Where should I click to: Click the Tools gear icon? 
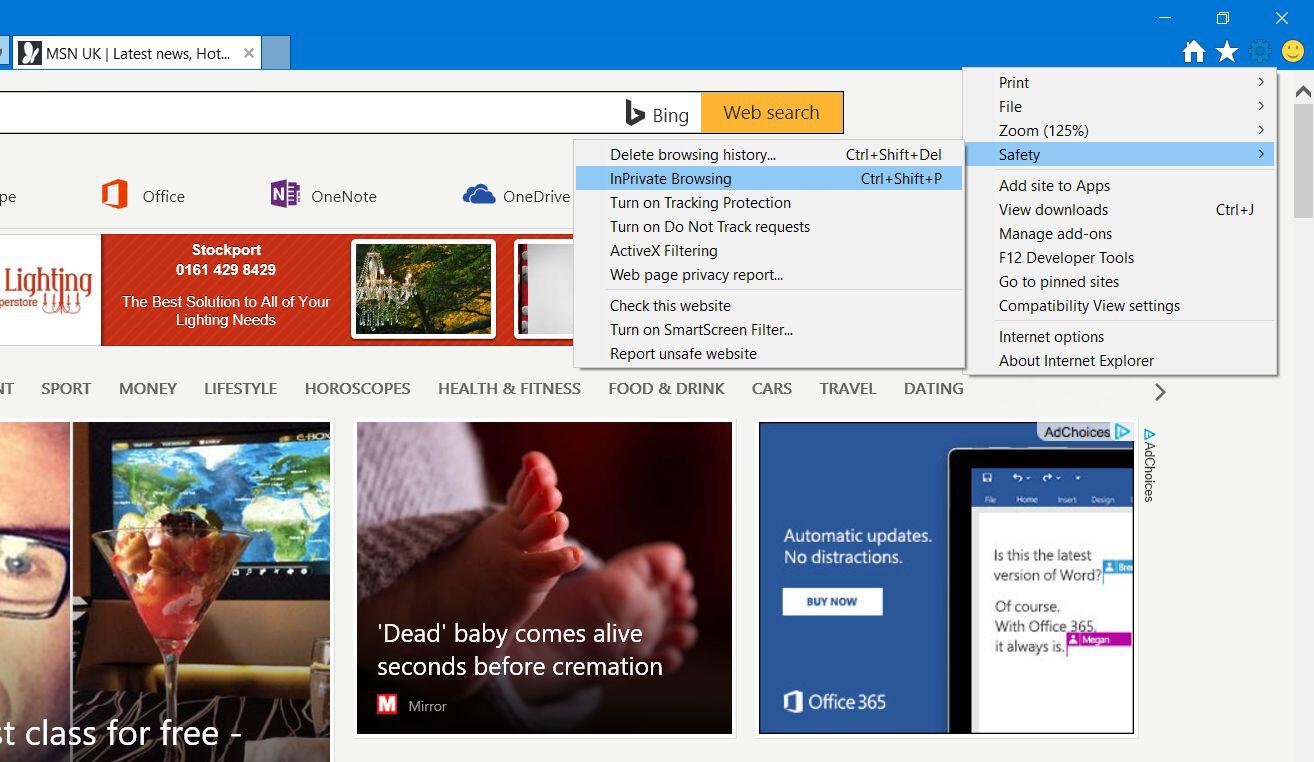click(x=1260, y=52)
